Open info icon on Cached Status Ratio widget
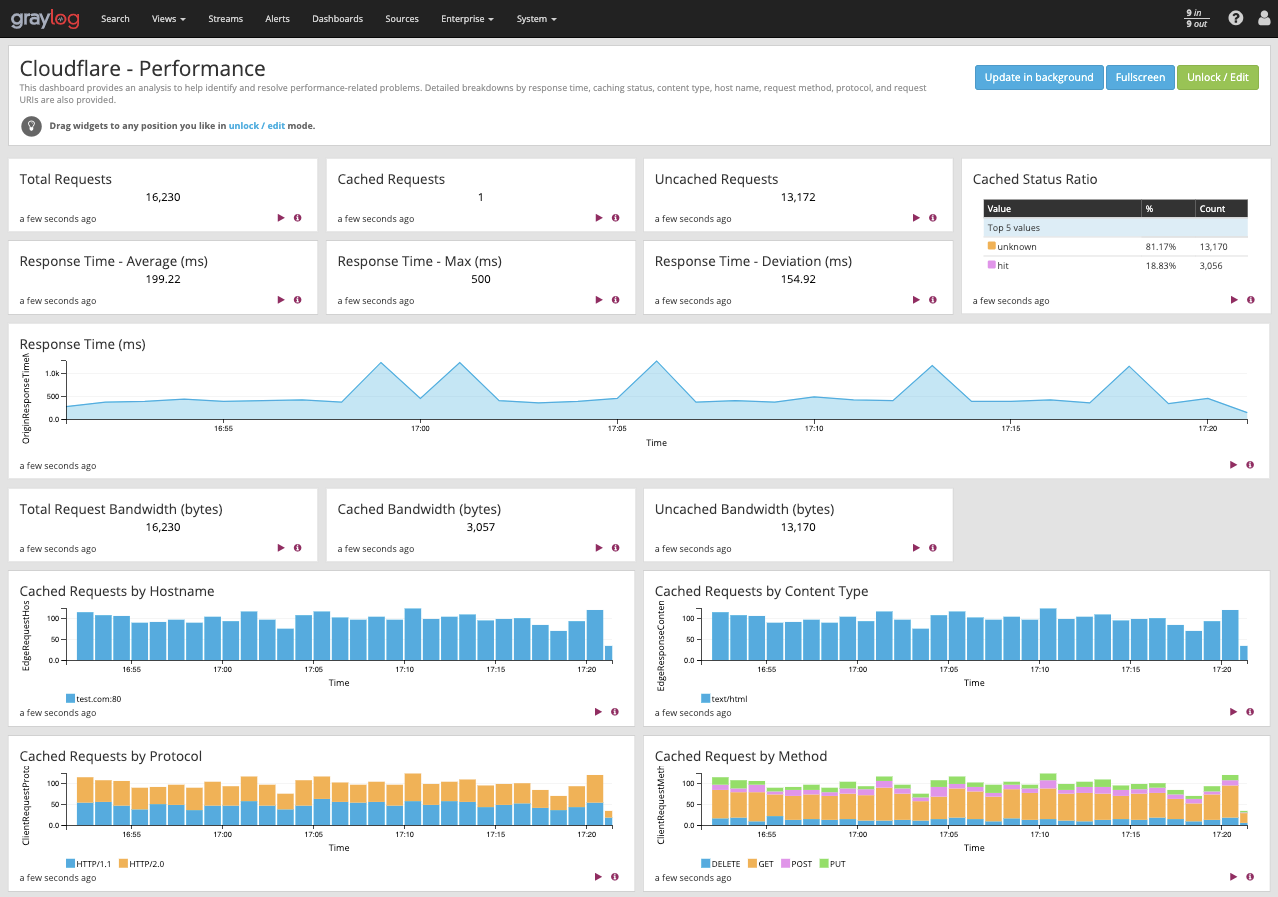1278x897 pixels. click(x=1249, y=299)
